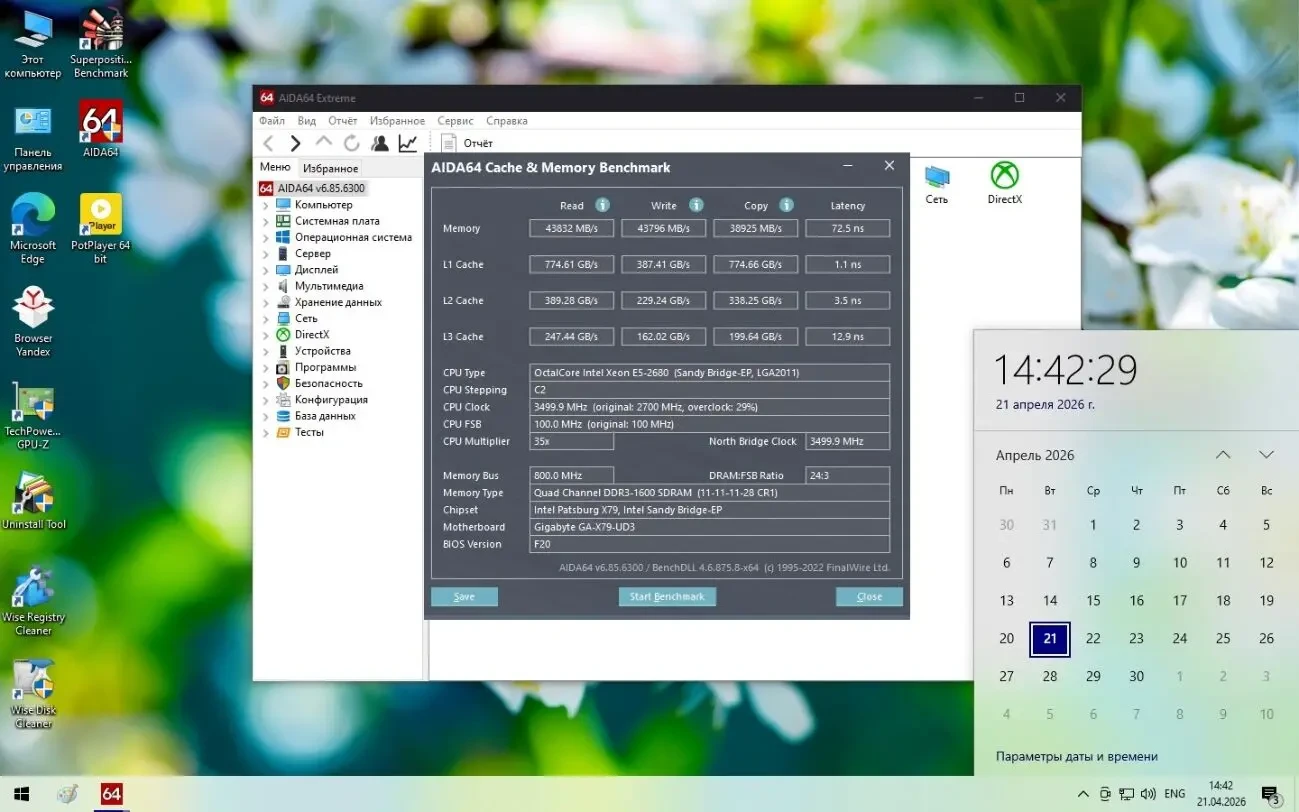Open the Сервис menu
The image size is (1299, 812).
click(x=455, y=121)
